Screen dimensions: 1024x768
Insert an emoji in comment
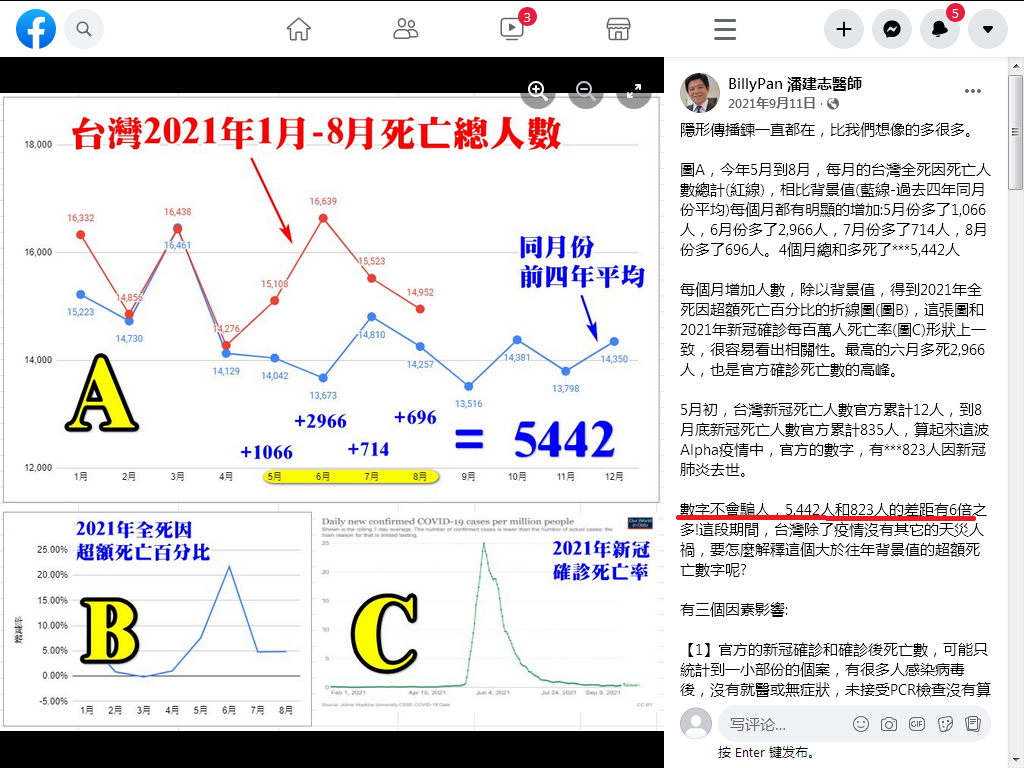(x=861, y=724)
